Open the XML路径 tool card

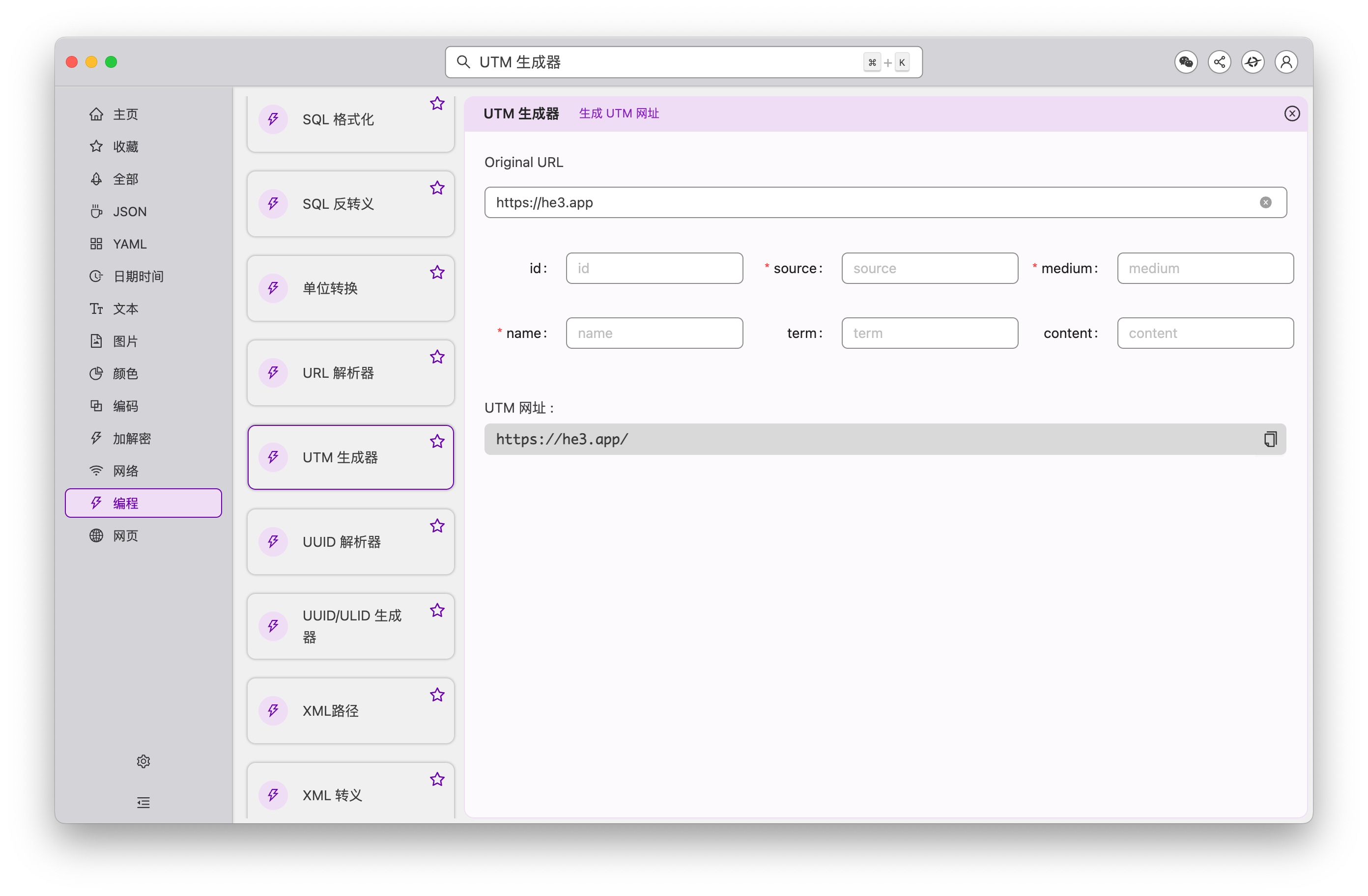(x=351, y=711)
